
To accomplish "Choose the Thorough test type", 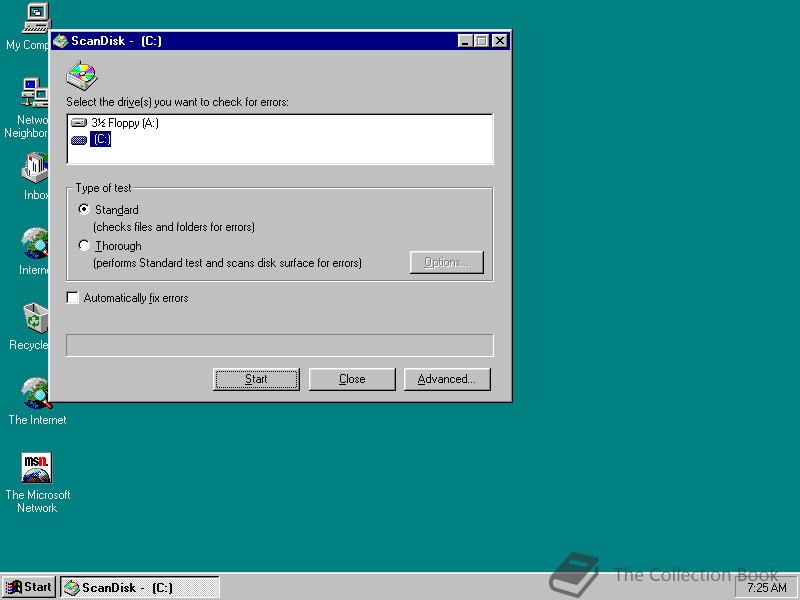I will click(x=84, y=245).
